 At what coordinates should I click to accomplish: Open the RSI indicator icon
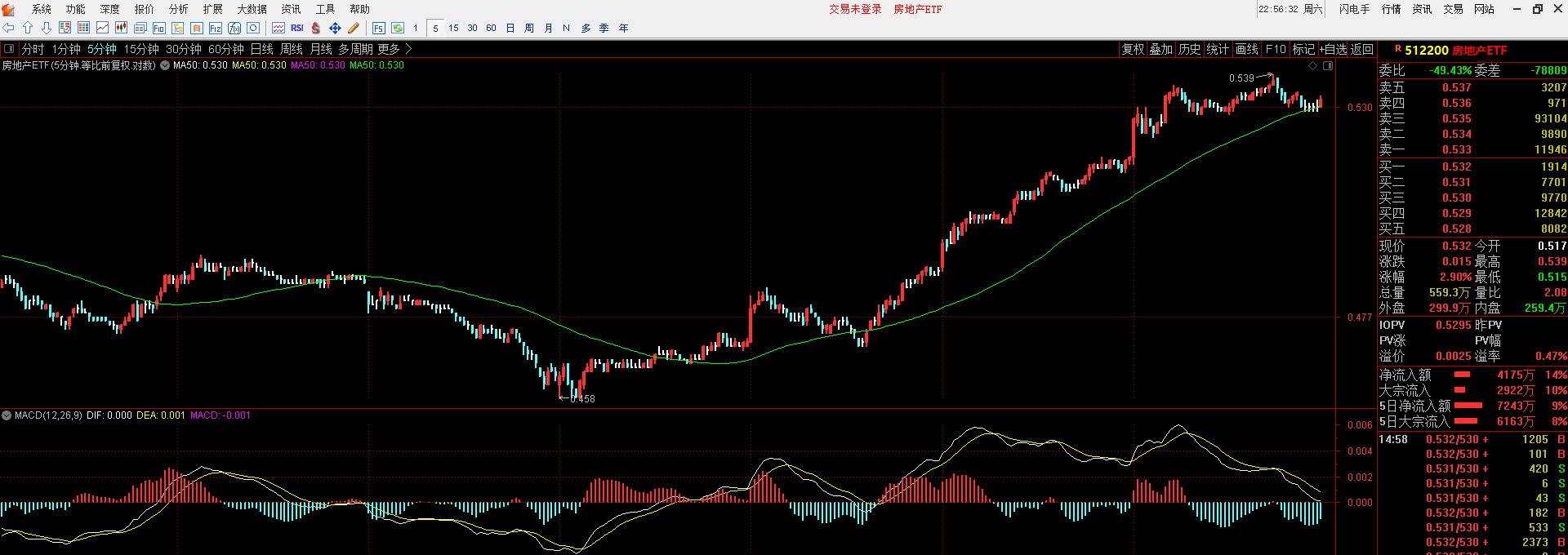coord(297,28)
